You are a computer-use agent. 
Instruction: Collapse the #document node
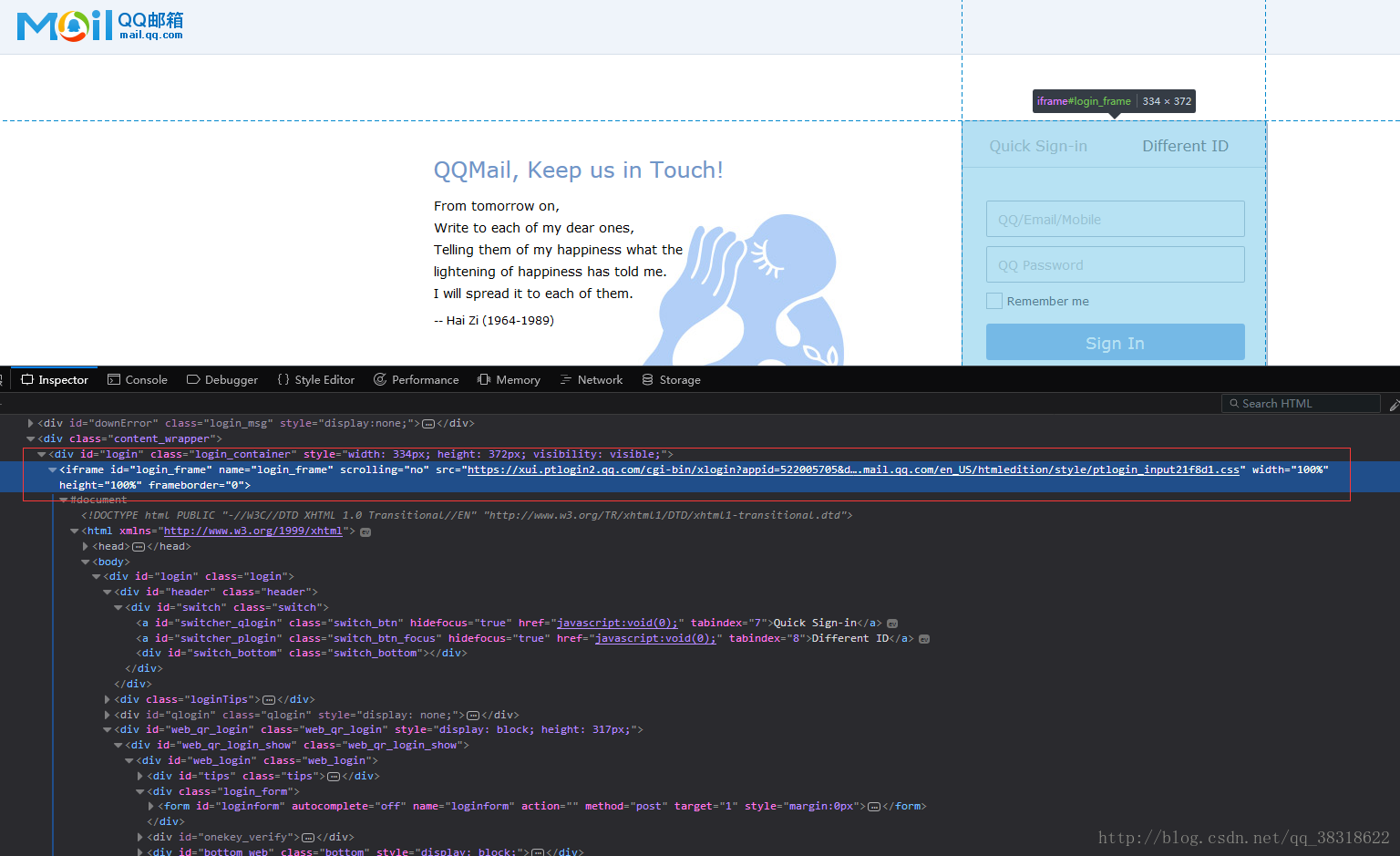[63, 500]
